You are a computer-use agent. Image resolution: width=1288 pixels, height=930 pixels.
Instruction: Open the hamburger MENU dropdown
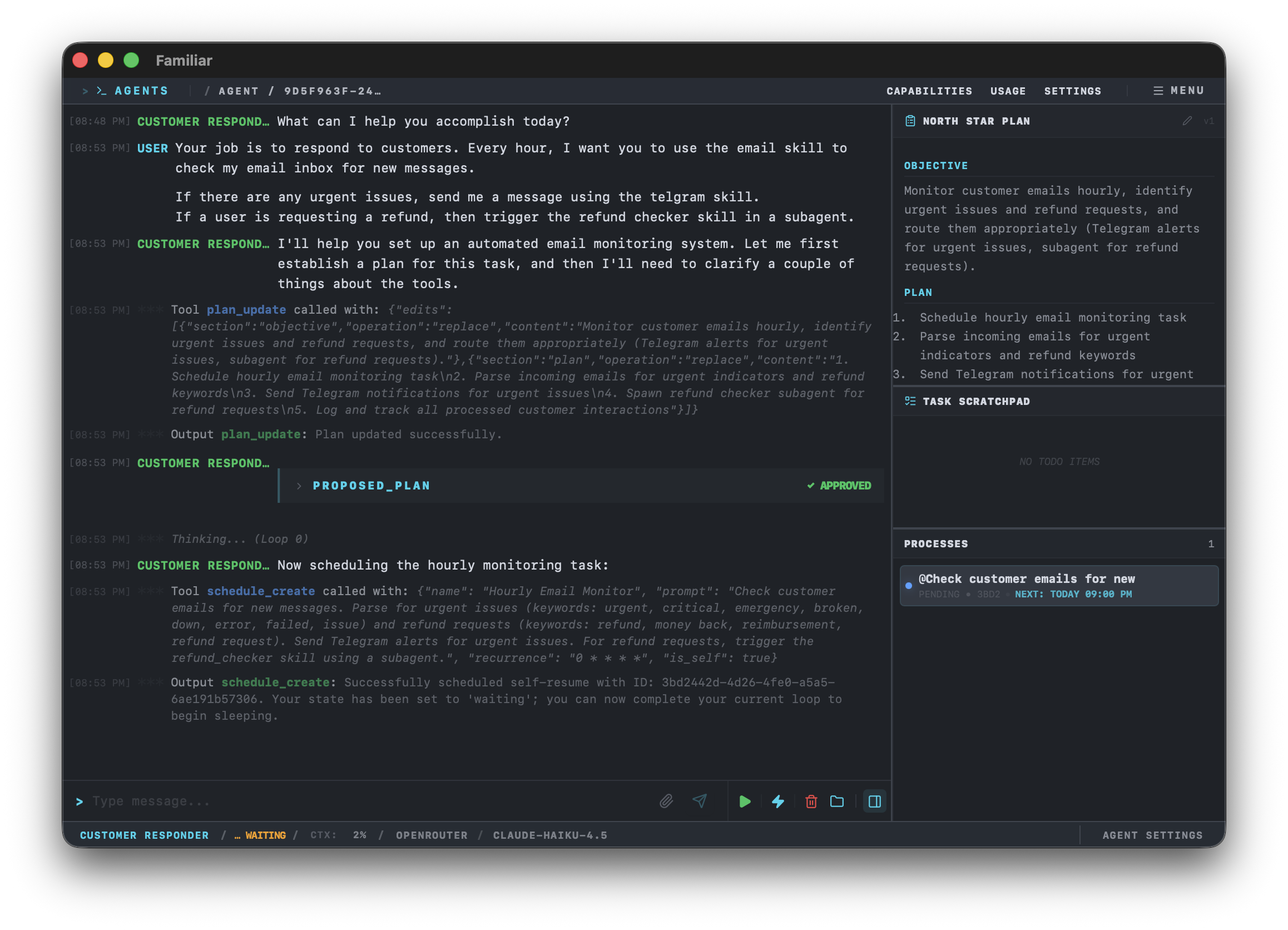(1179, 90)
